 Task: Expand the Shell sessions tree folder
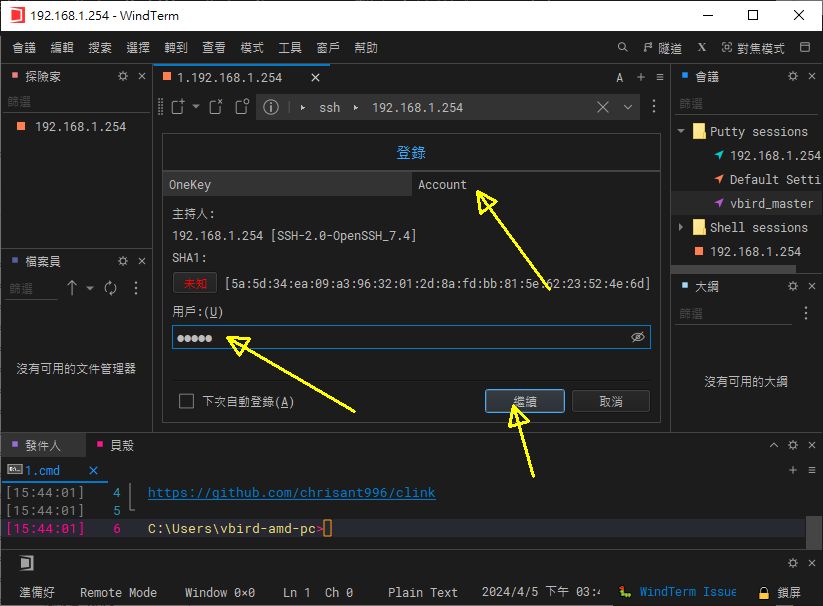(x=682, y=228)
